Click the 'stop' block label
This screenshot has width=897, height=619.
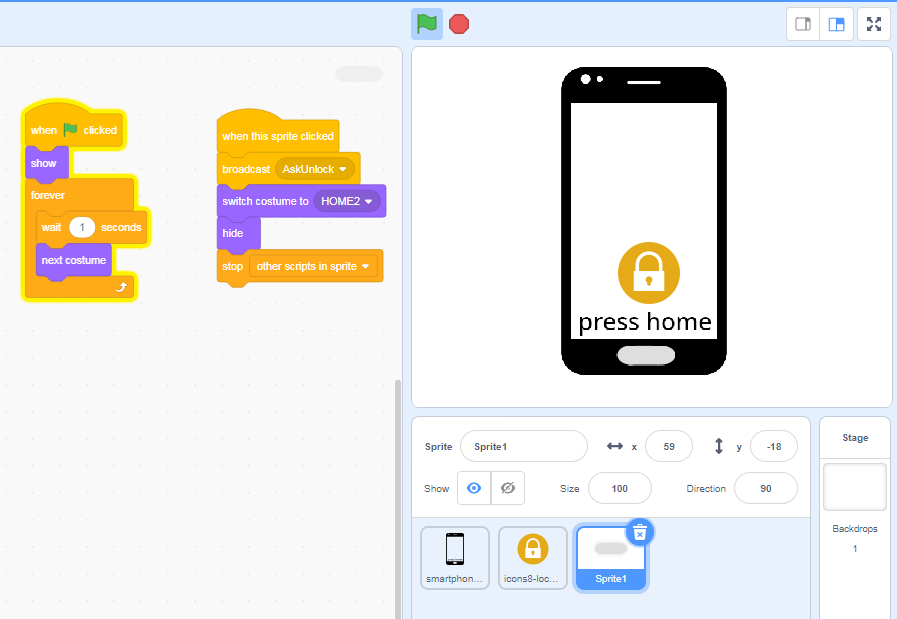tap(232, 267)
